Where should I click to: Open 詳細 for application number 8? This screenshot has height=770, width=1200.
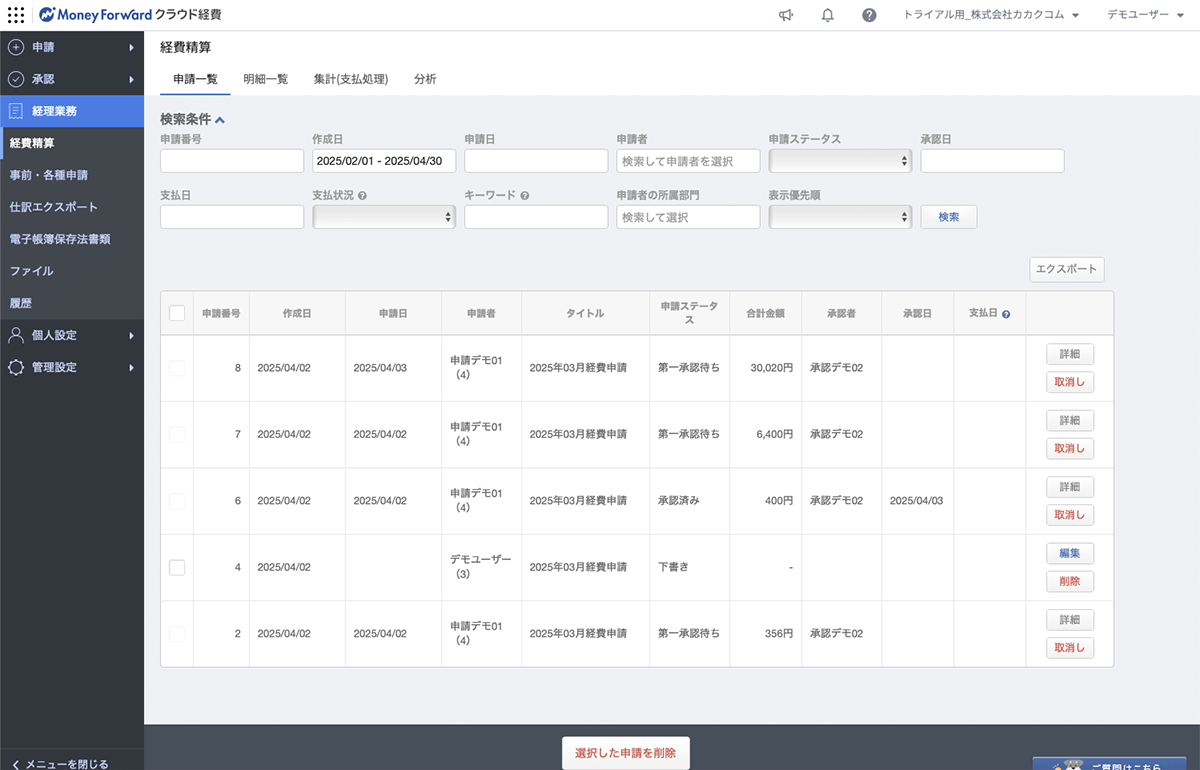(x=1070, y=354)
